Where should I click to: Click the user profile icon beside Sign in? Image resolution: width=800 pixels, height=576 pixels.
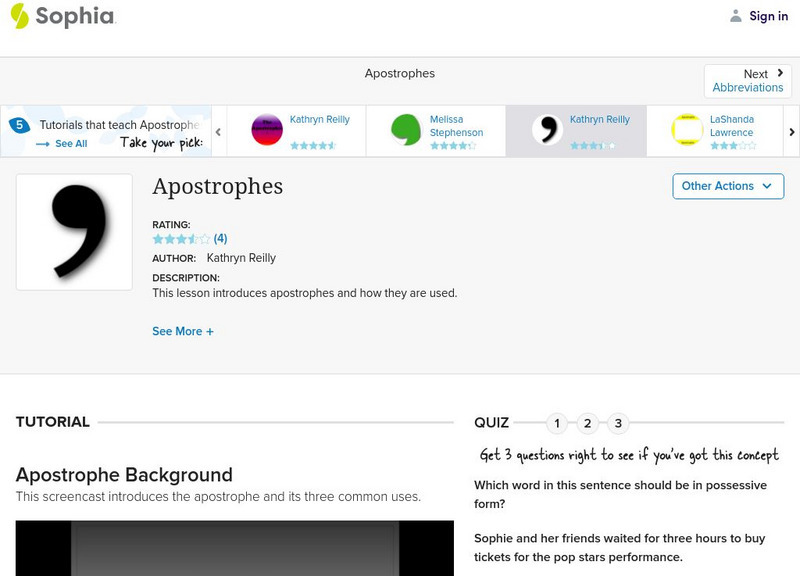coord(736,16)
